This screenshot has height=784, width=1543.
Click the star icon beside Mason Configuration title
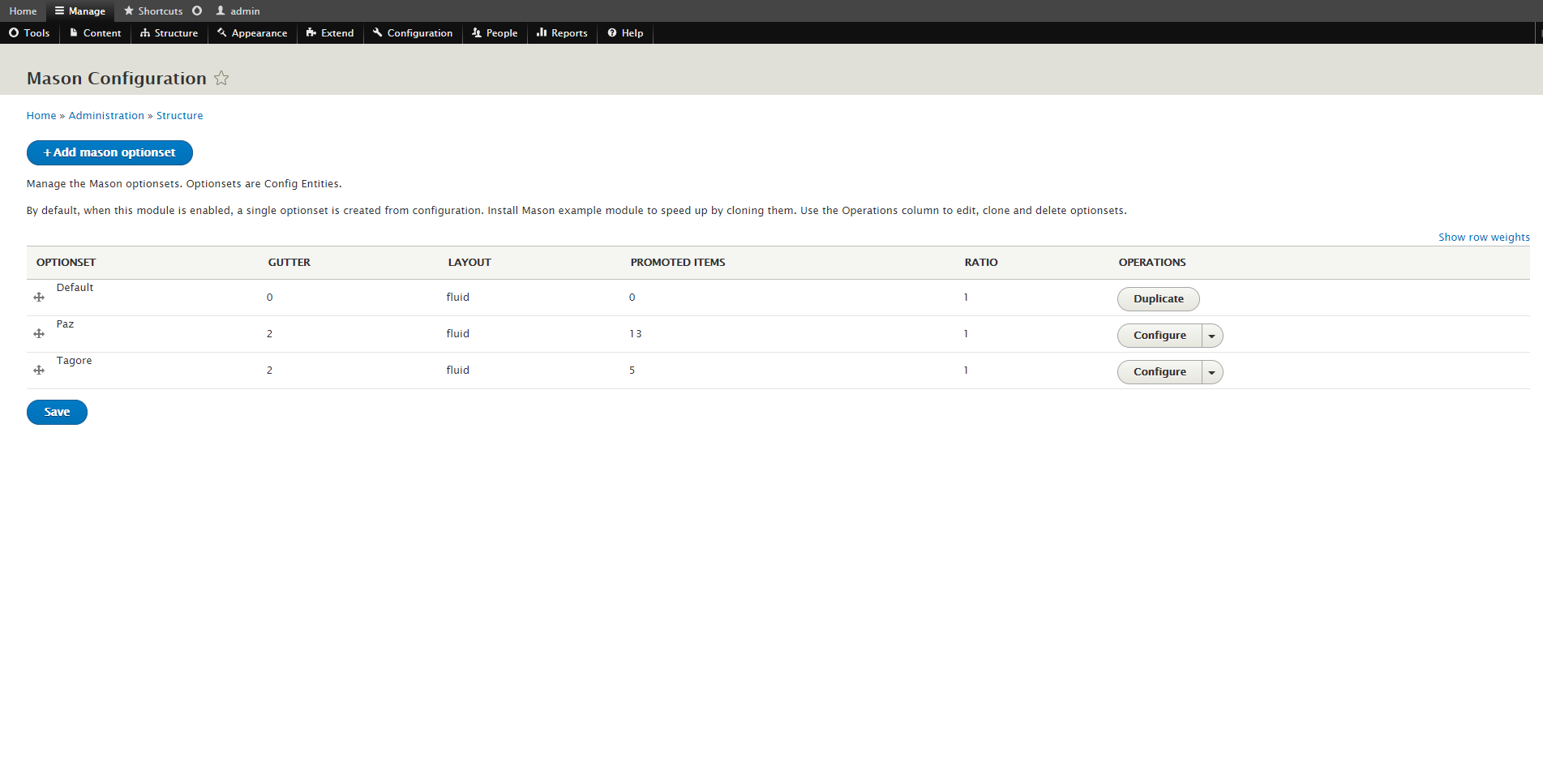tap(221, 79)
